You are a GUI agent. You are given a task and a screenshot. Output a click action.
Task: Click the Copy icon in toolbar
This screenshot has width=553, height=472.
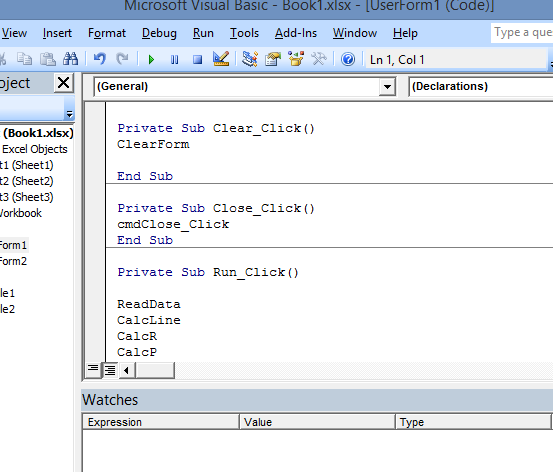pyautogui.click(x=24, y=59)
